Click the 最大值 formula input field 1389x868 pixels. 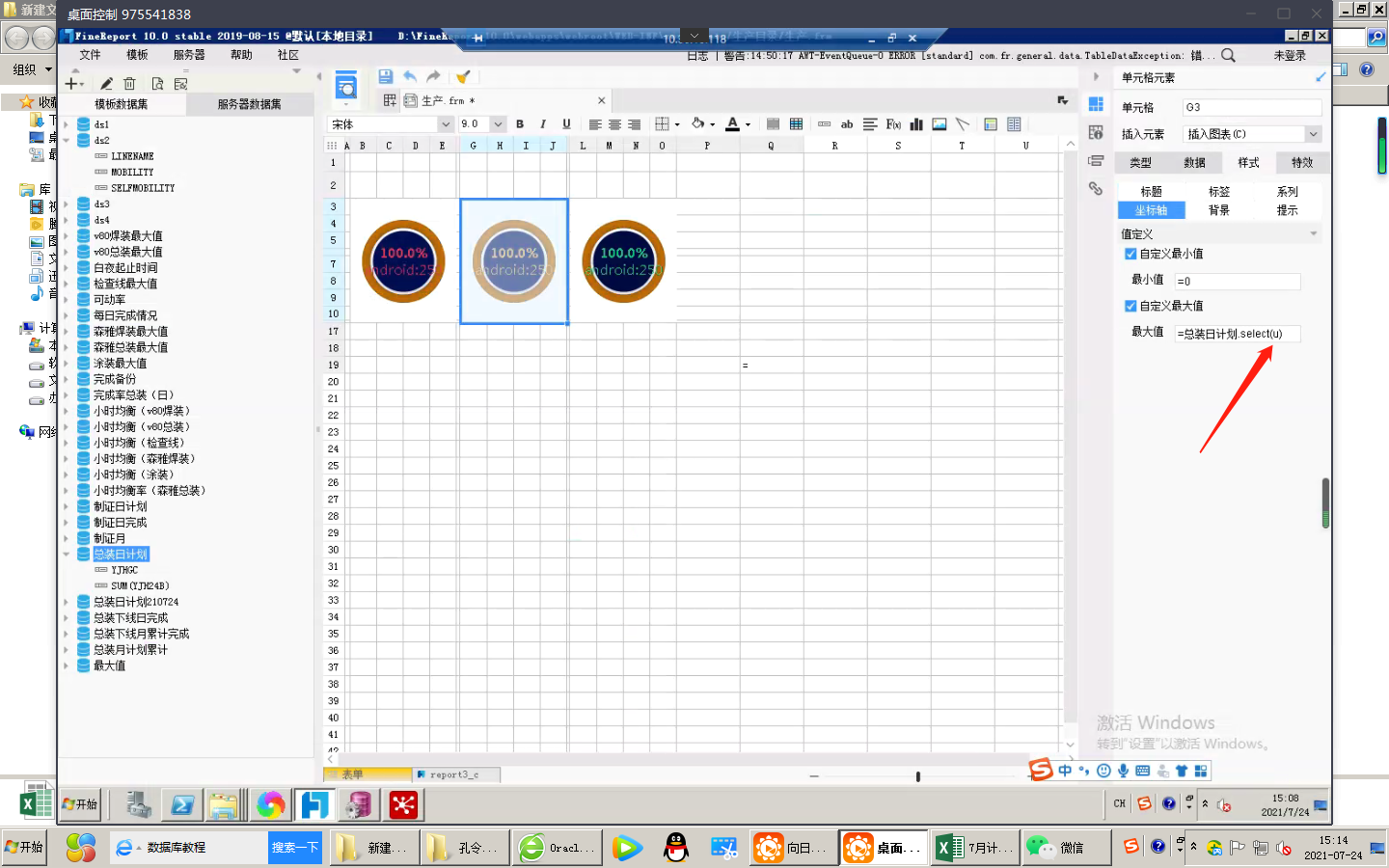(x=1238, y=334)
